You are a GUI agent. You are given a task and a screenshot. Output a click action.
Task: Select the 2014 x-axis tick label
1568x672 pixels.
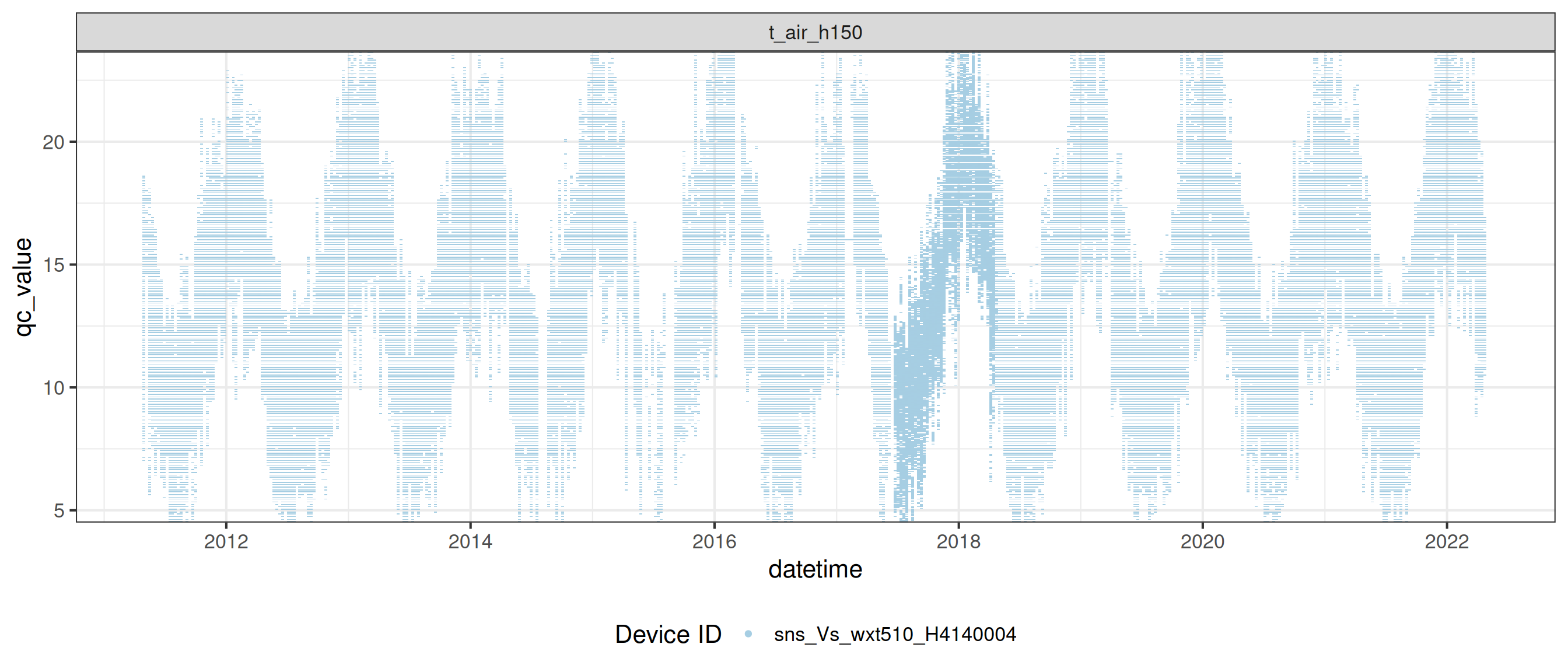(x=470, y=541)
